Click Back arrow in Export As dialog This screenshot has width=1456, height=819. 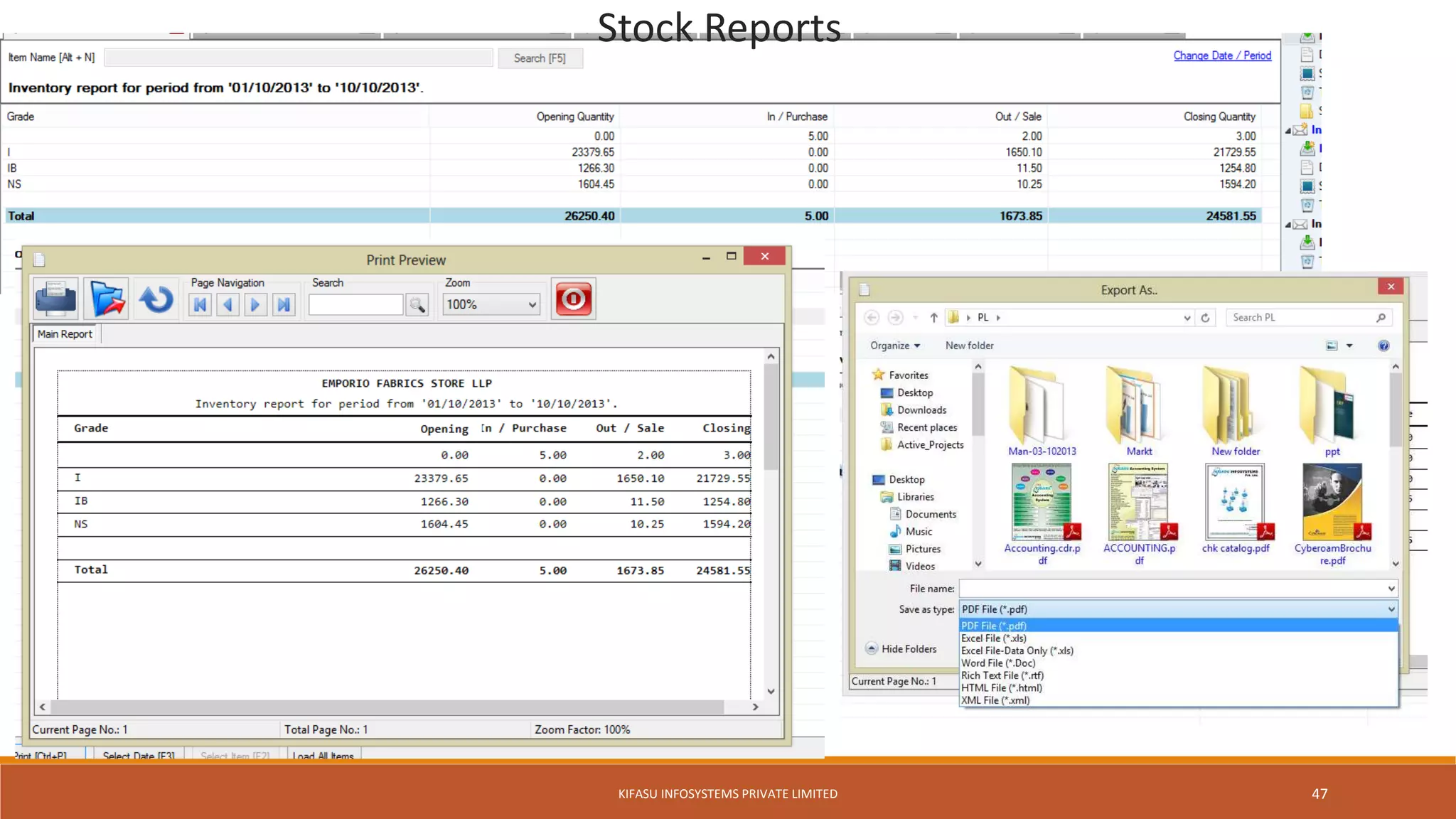[x=872, y=318]
